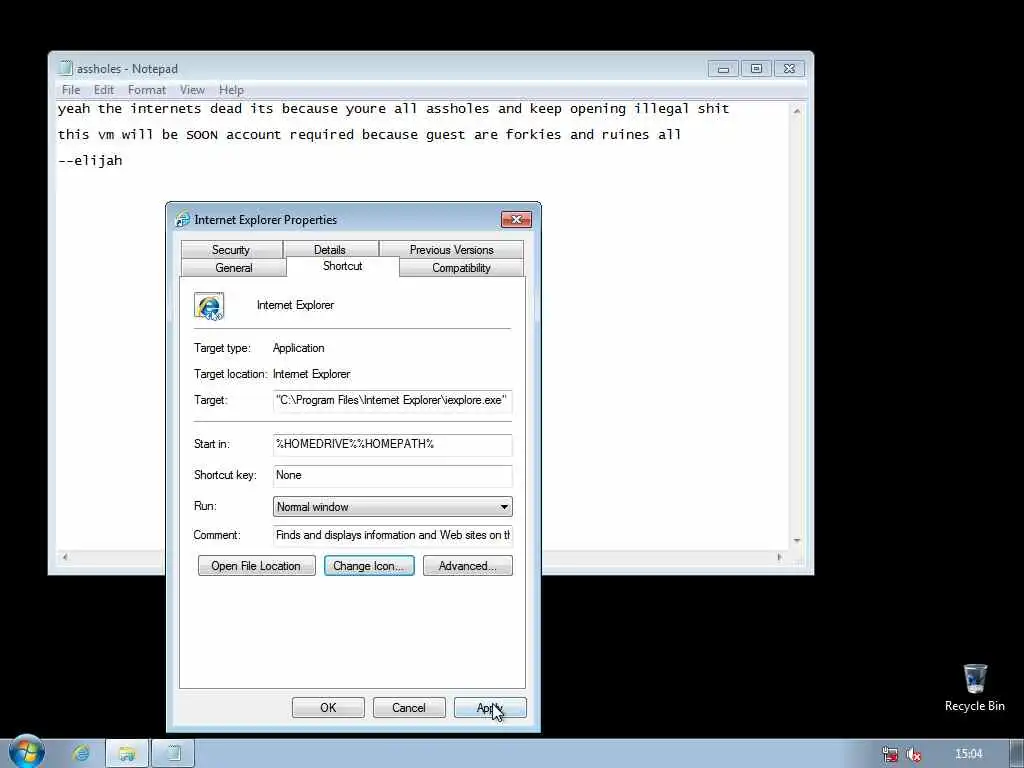Open Notepad's File menu
Image resolution: width=1024 pixels, height=768 pixels.
[71, 89]
